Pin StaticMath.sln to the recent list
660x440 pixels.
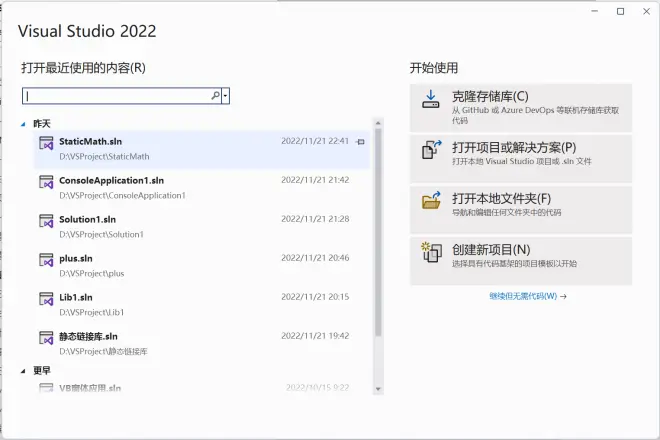pos(360,142)
